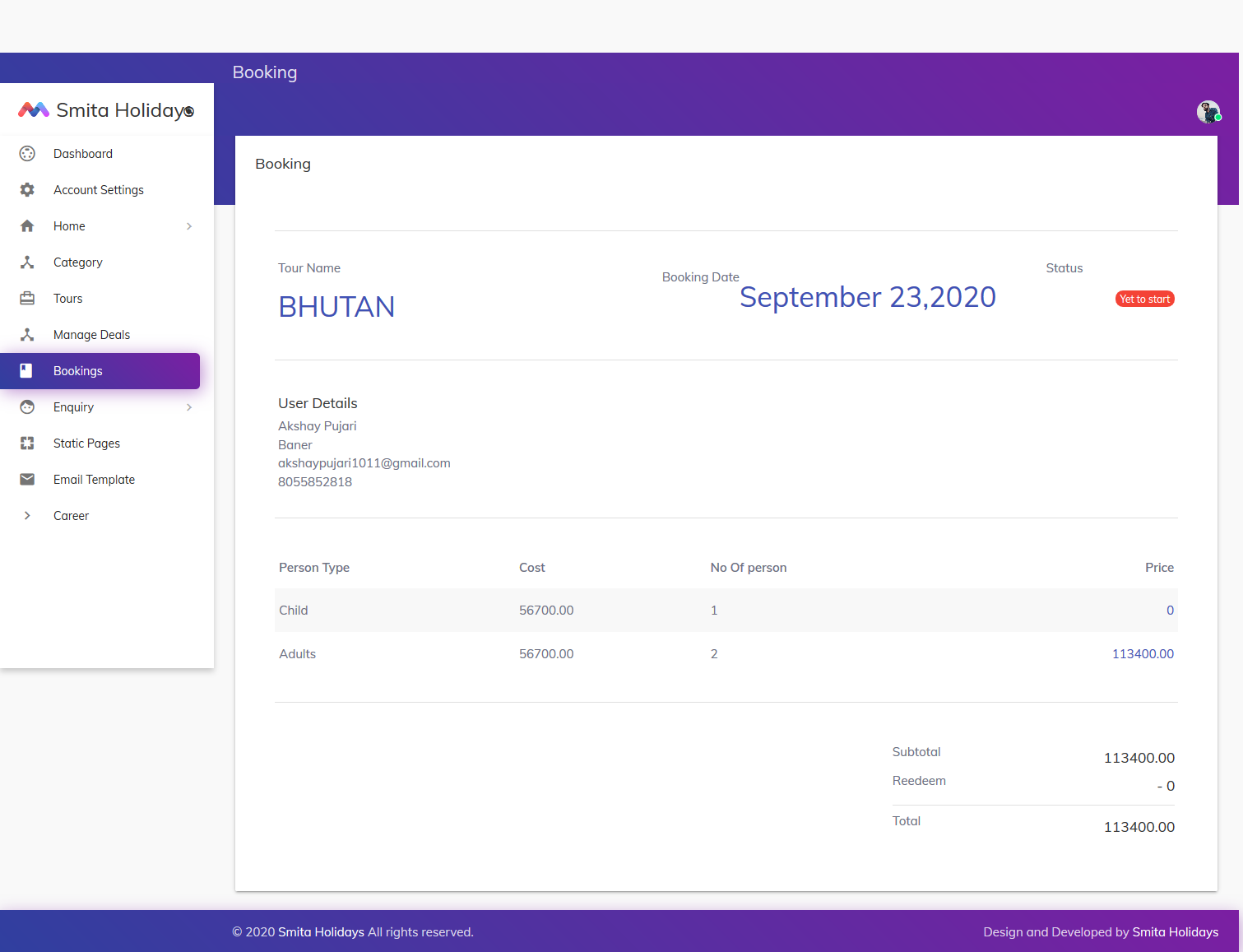Click the Dashboard palette icon
This screenshot has width=1243, height=952.
click(x=27, y=154)
